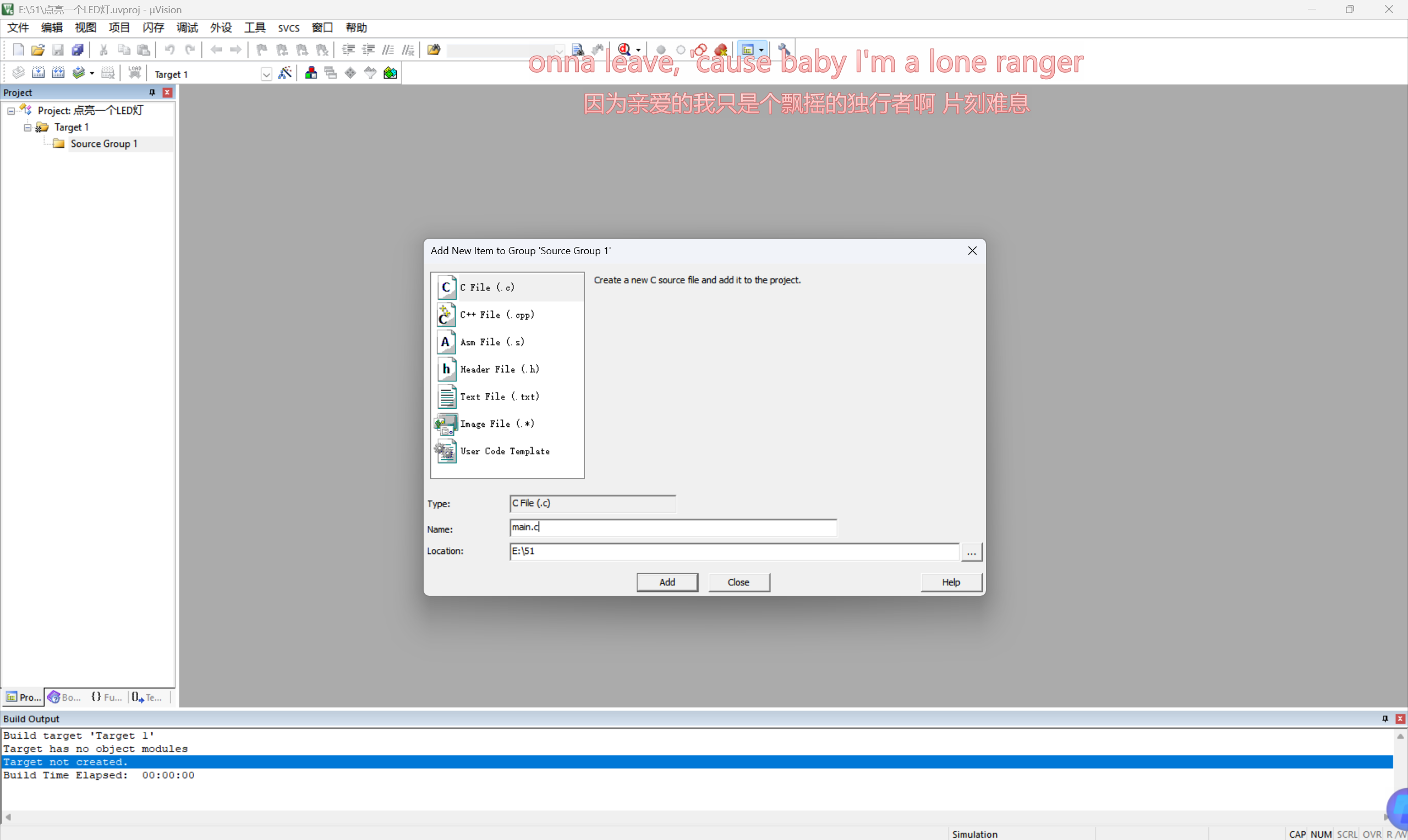Screen dimensions: 1408x840
Task: Click the Add button in dialog
Action: coord(667,582)
